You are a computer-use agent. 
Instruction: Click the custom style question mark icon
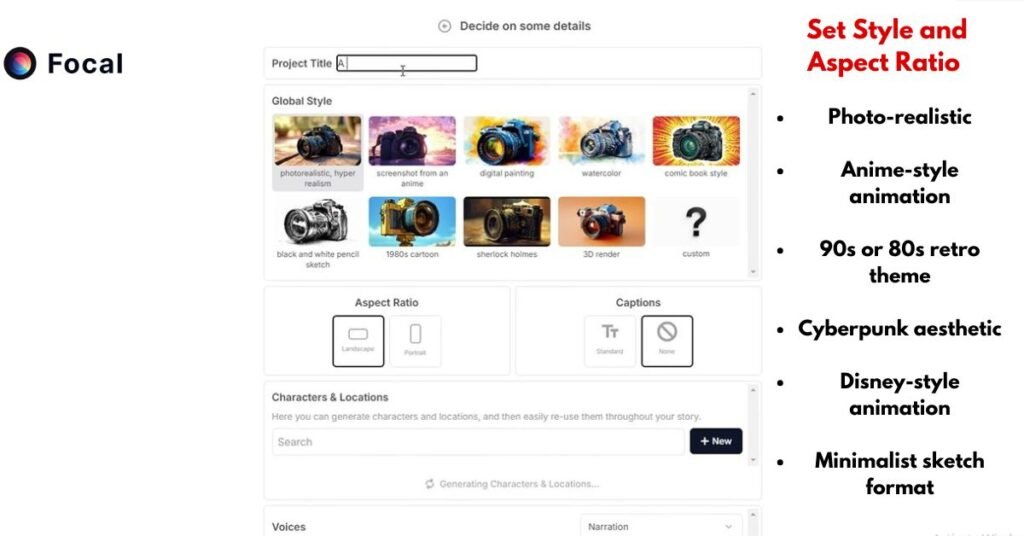[x=696, y=223]
